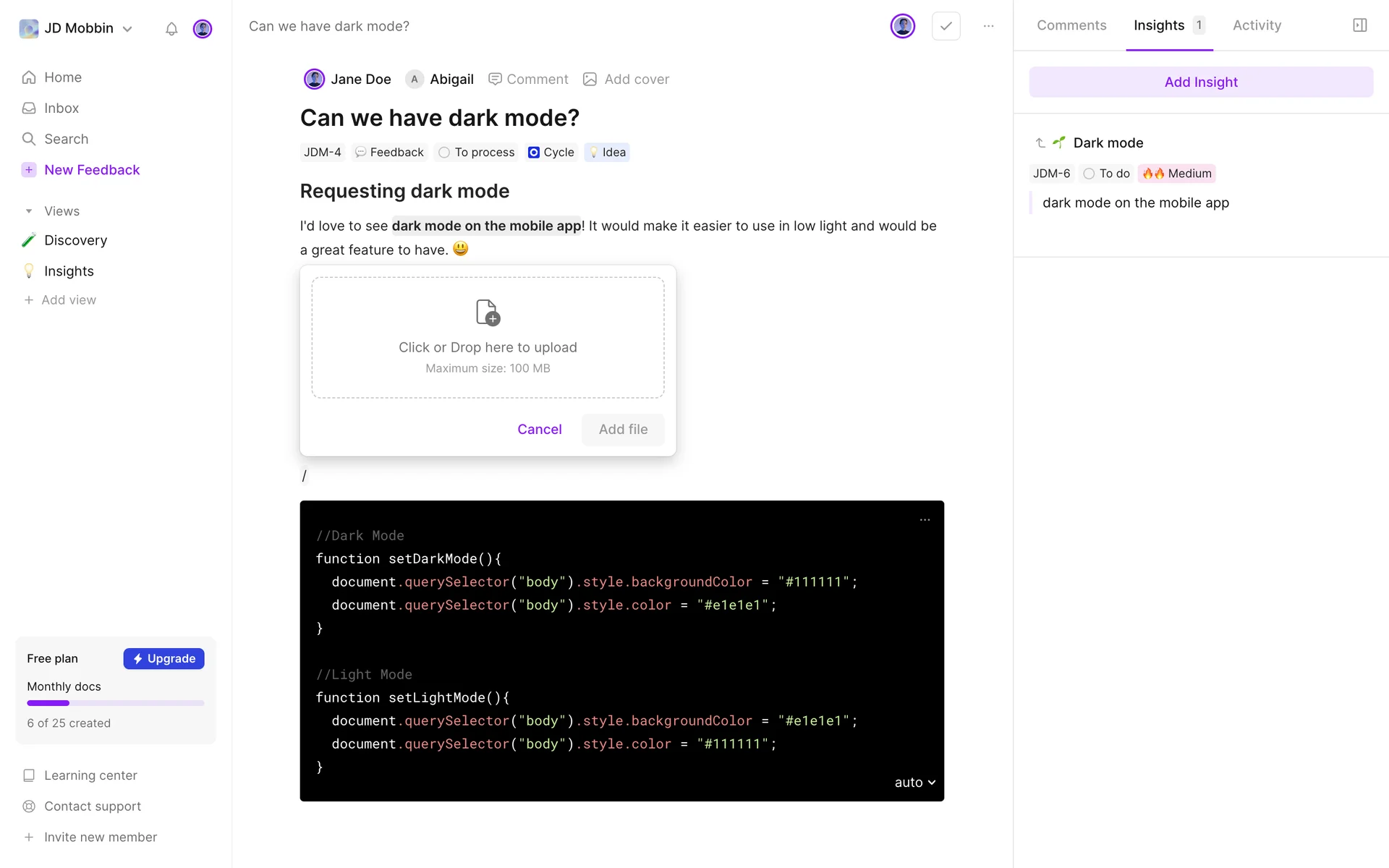This screenshot has width=1389, height=868.
Task: Open code block three-dot options
Action: click(x=925, y=520)
